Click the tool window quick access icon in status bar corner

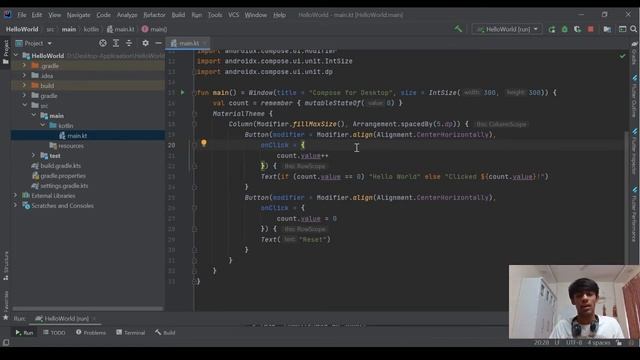(6, 342)
